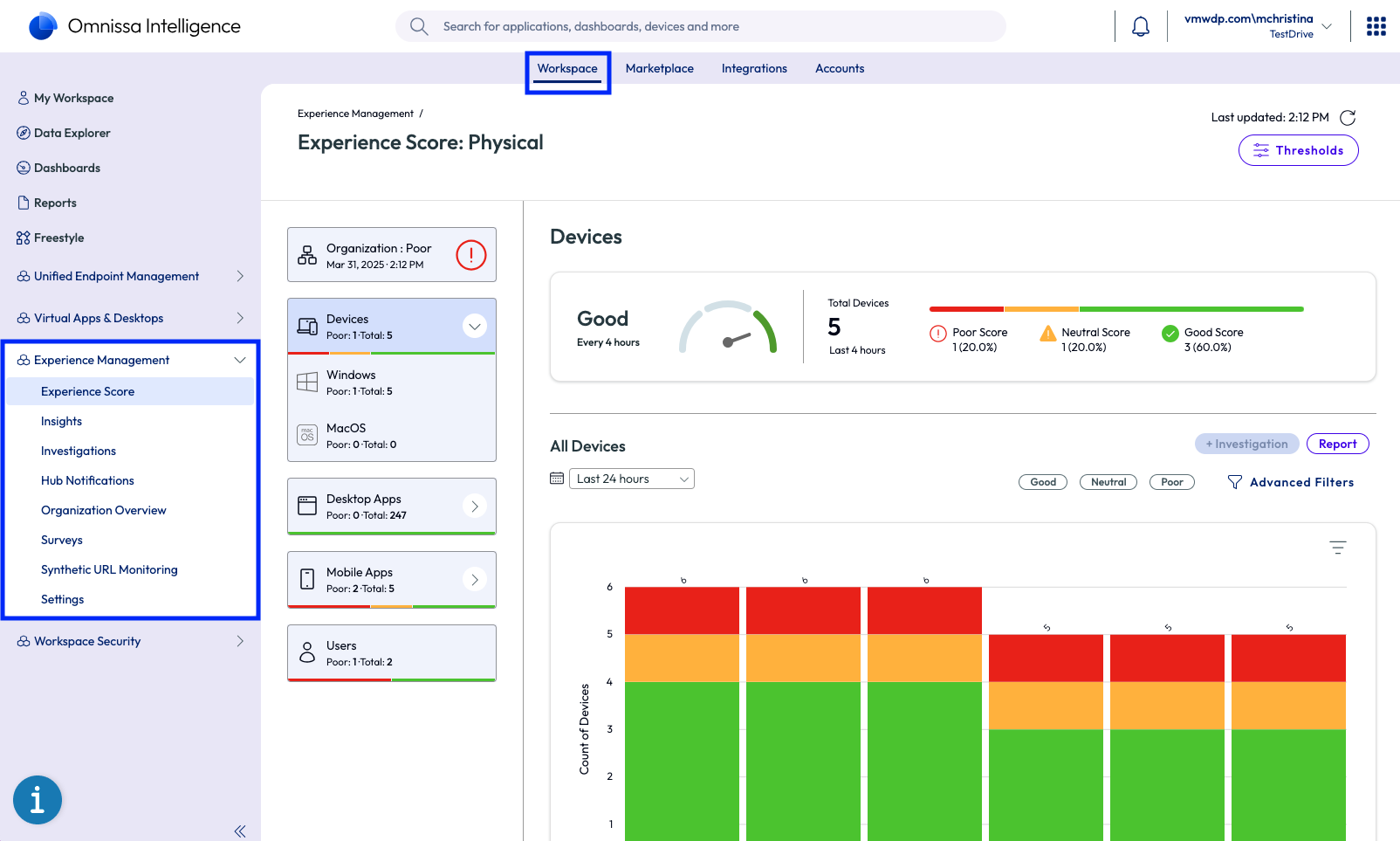The image size is (1400, 841).
Task: Open the Last 24 hours dropdown
Action: coord(632,479)
